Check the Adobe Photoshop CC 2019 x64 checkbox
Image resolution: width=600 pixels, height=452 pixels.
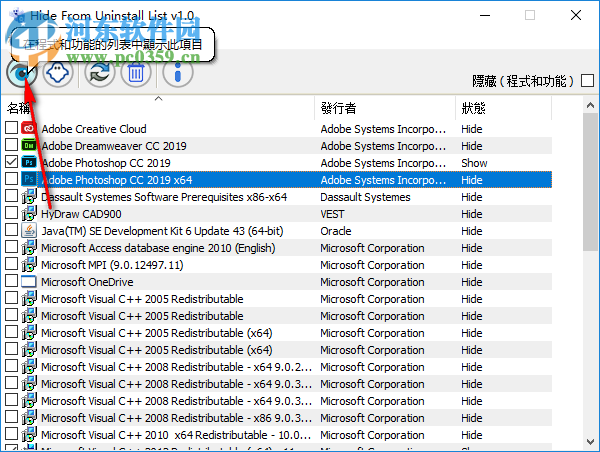click(11, 178)
